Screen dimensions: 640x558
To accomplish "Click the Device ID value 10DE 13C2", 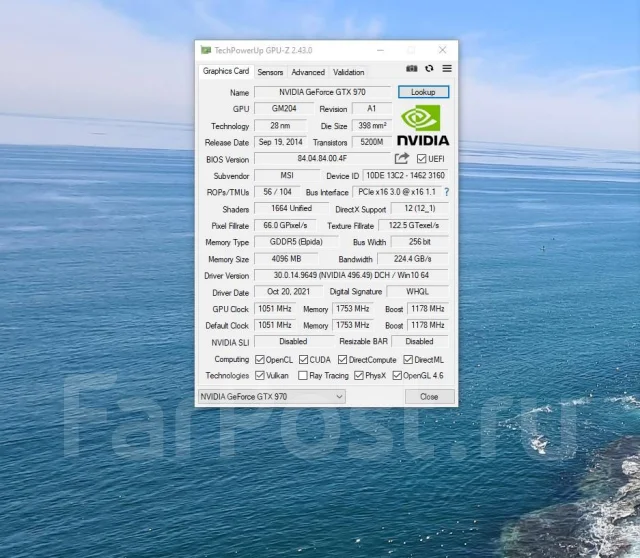I will click(x=405, y=176).
